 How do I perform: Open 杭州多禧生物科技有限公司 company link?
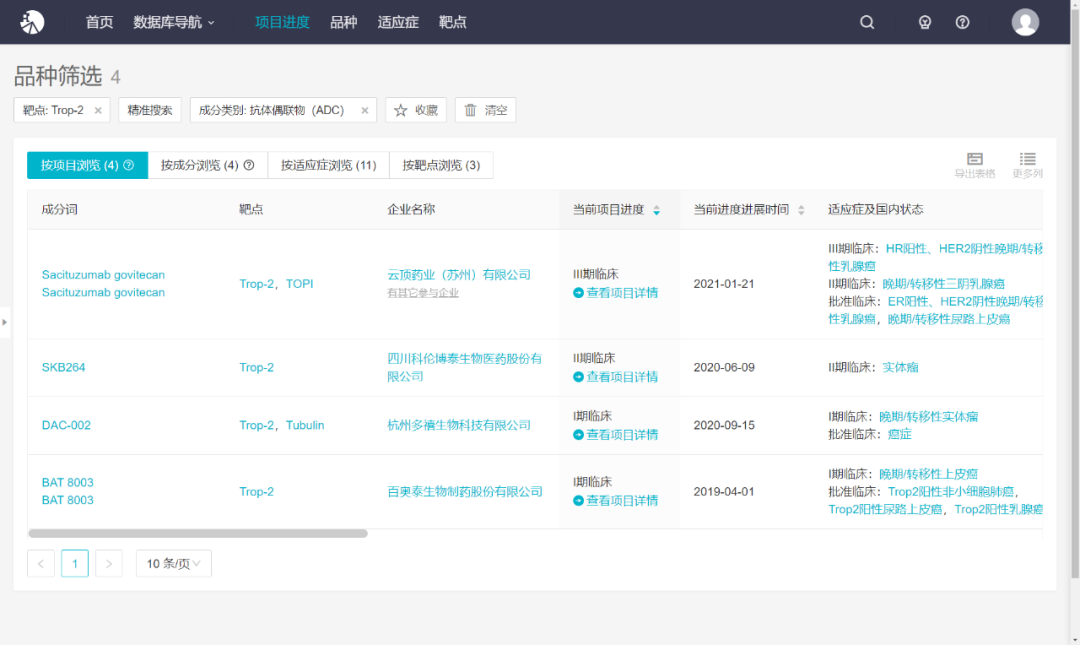pyautogui.click(x=459, y=425)
